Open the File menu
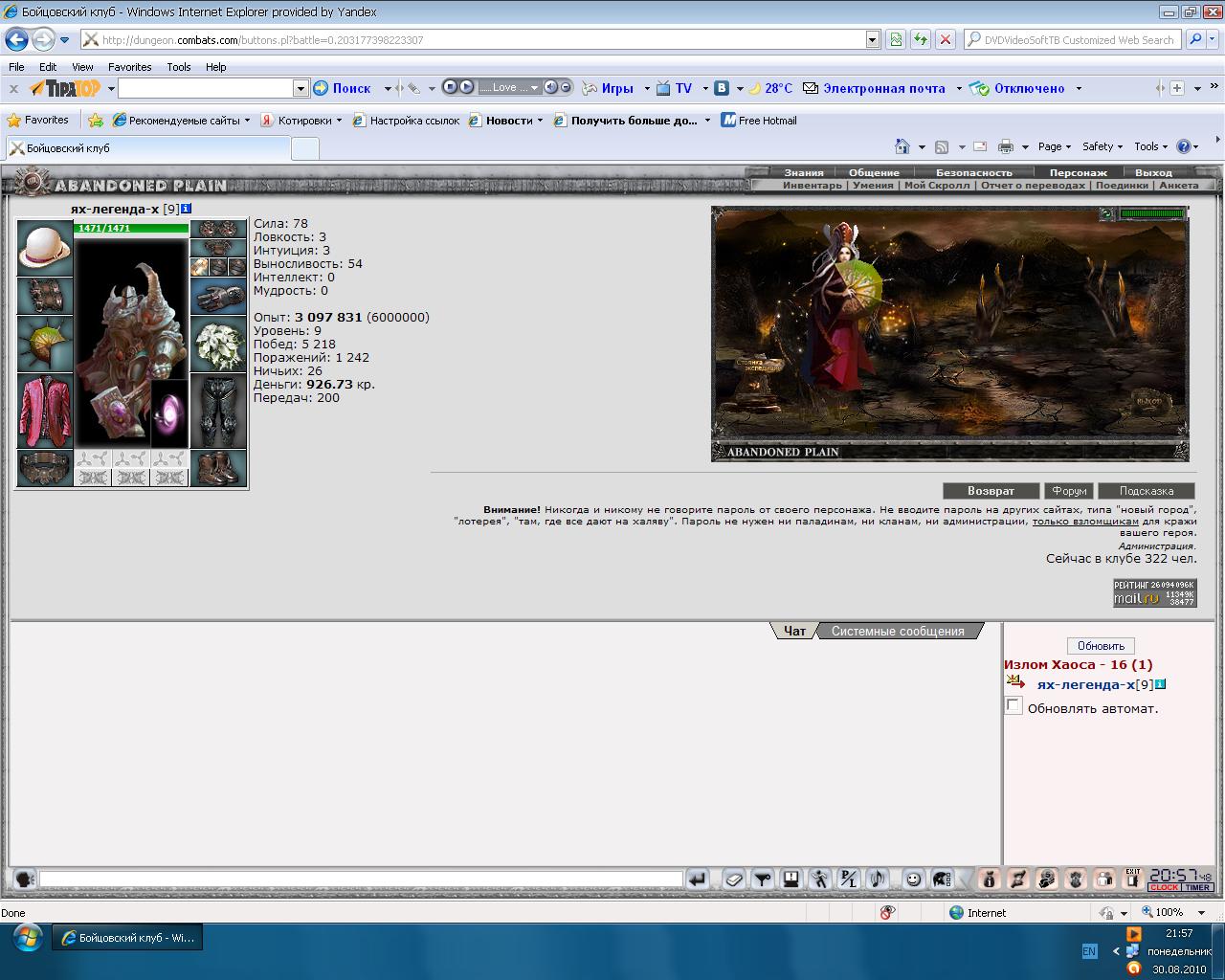The width and height of the screenshot is (1225, 980). (x=16, y=67)
